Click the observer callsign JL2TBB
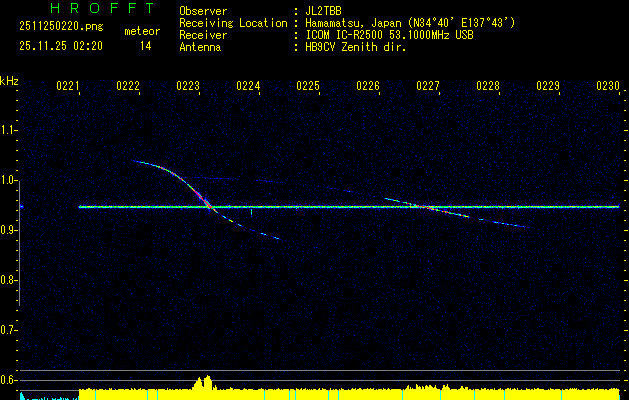This screenshot has width=629, height=400. [323, 10]
